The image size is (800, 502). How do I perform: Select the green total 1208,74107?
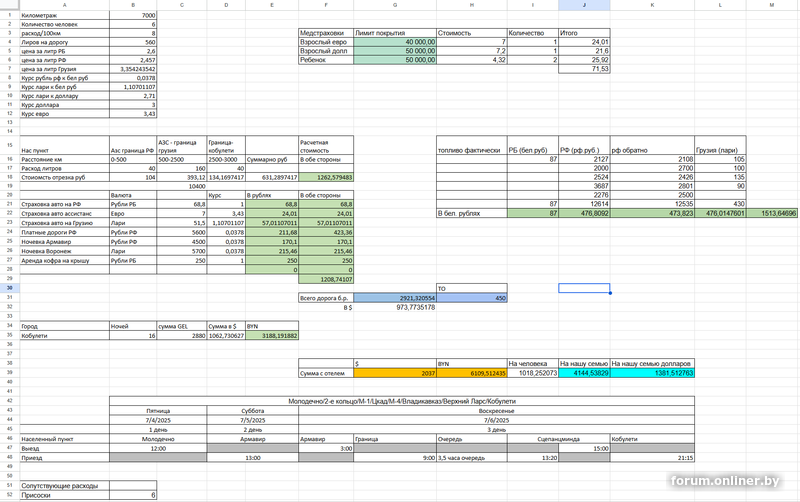pos(326,279)
